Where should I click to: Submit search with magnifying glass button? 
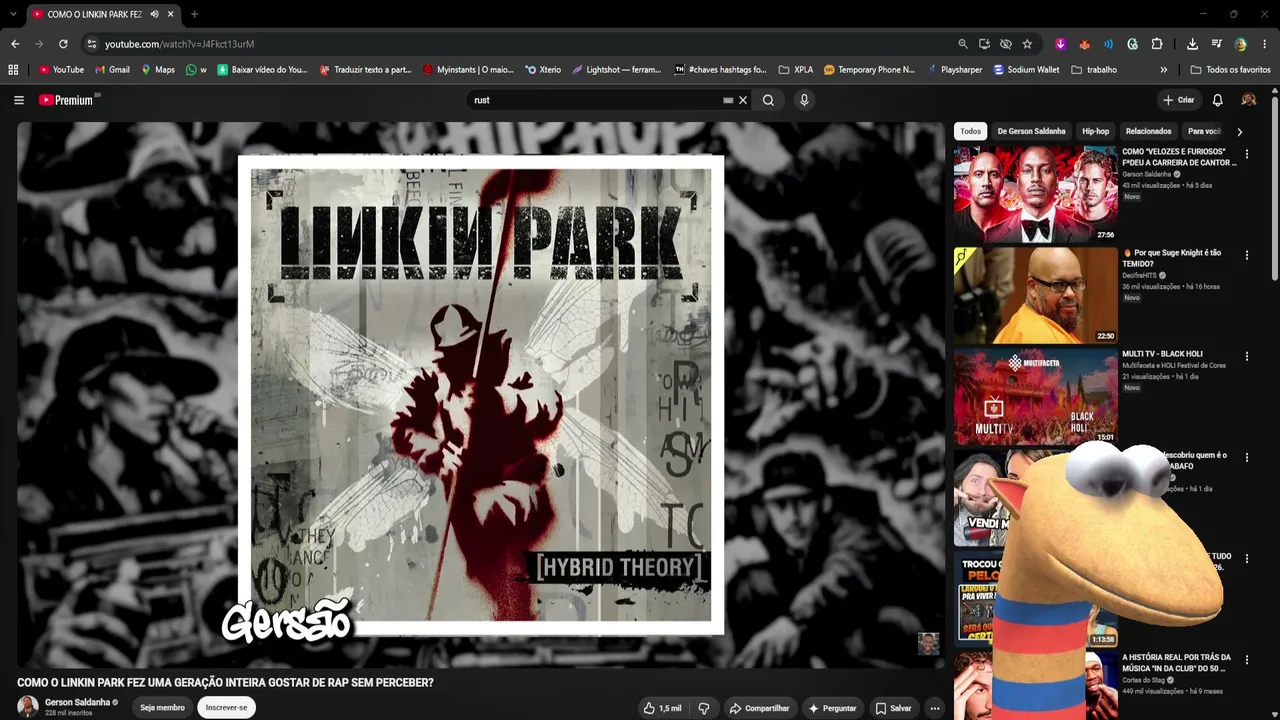[x=768, y=100]
